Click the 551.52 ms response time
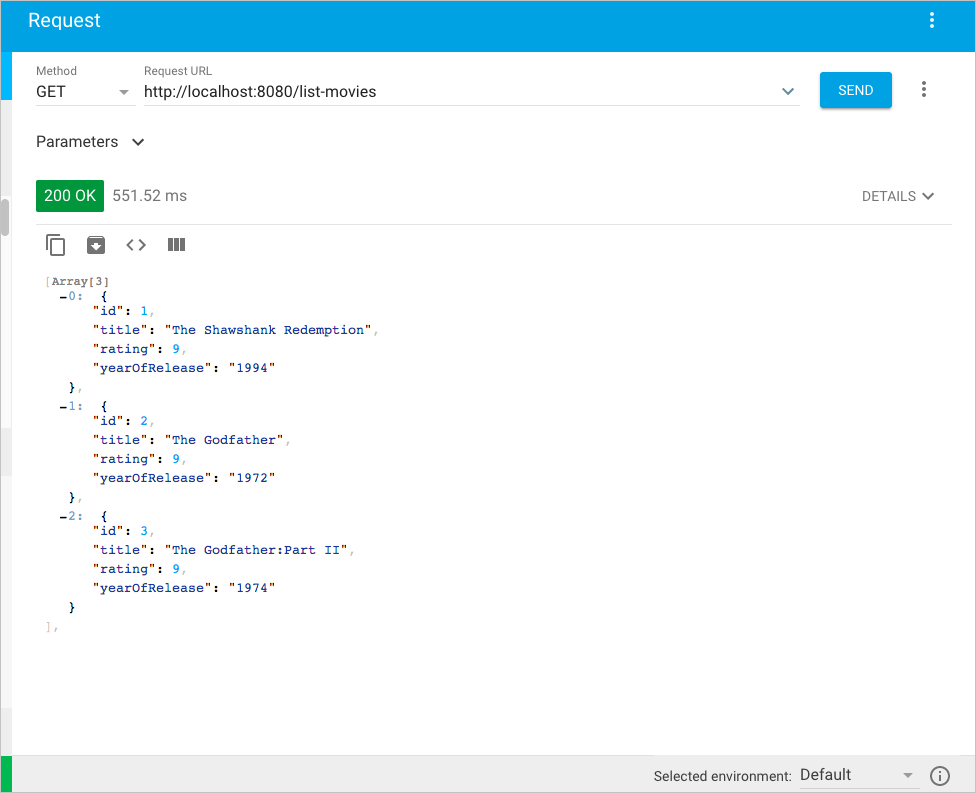 pos(149,196)
